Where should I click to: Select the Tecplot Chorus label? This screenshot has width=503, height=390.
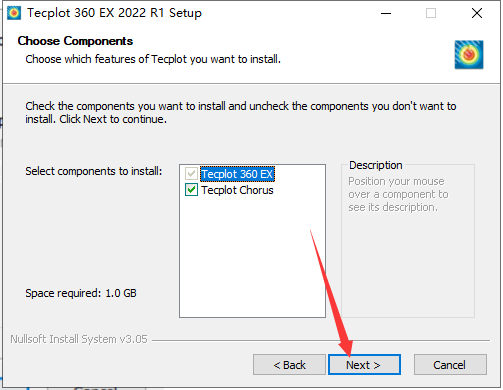point(237,190)
